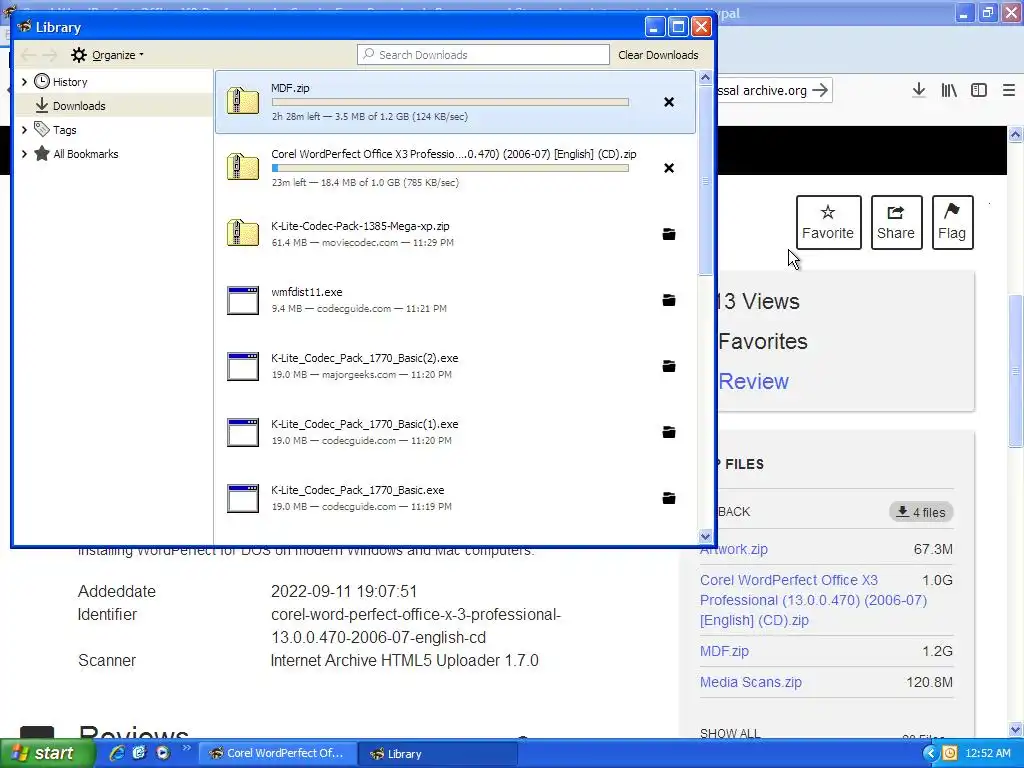1024x768 pixels.
Task: Open containing folder for wmfdist11.exe
Action: point(669,300)
